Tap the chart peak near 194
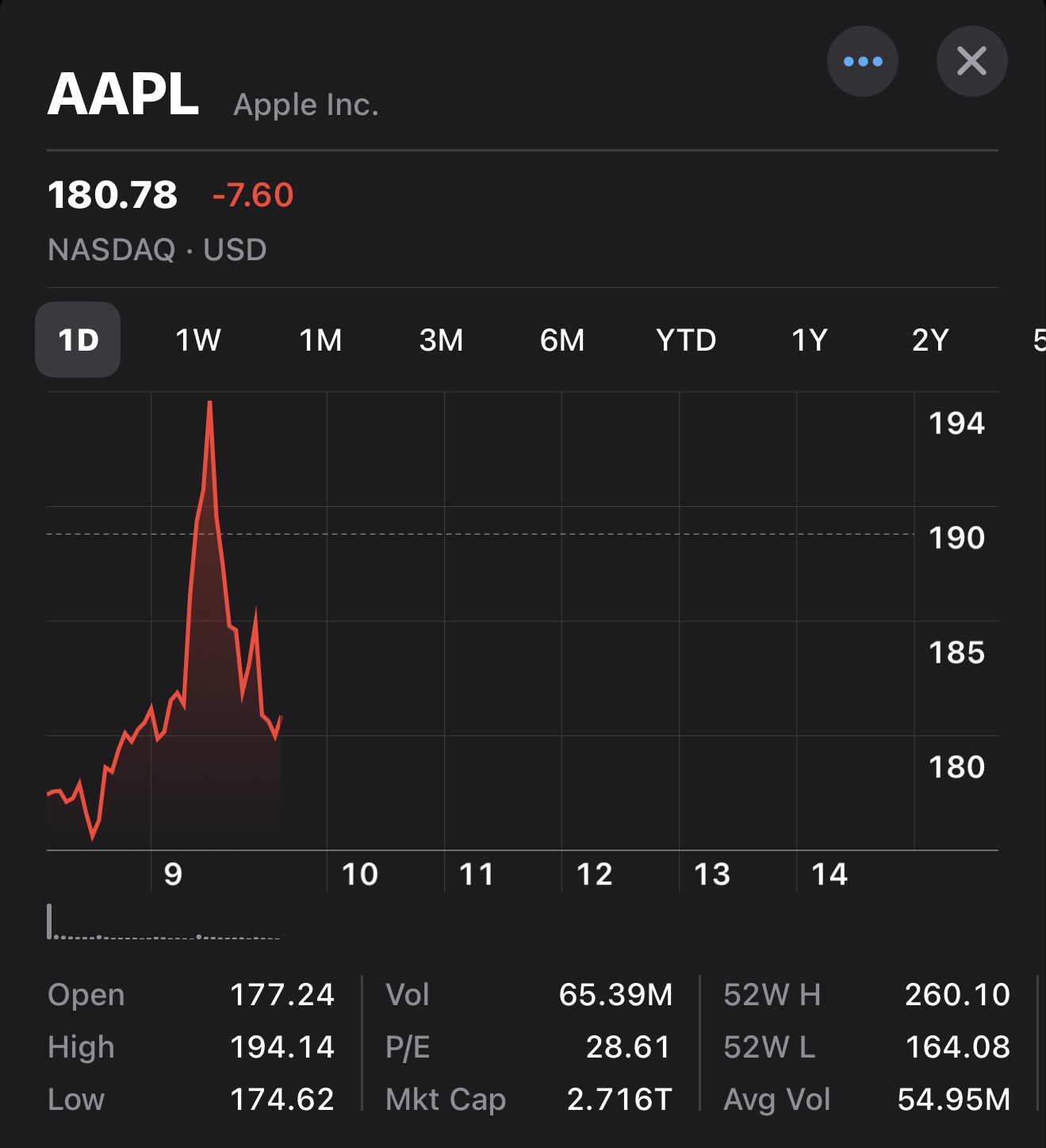This screenshot has height=1148, width=1046. (x=209, y=405)
